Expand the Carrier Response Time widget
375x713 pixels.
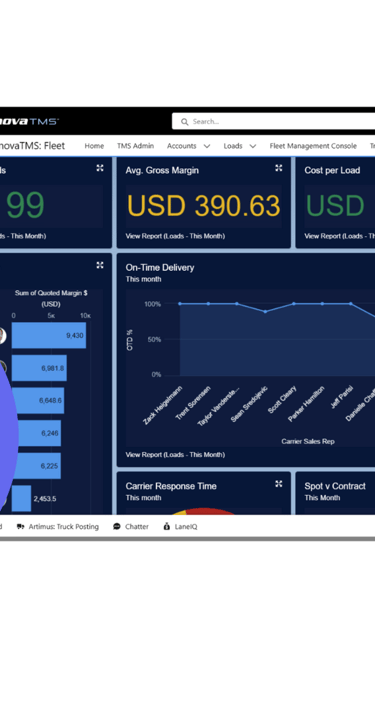point(279,484)
